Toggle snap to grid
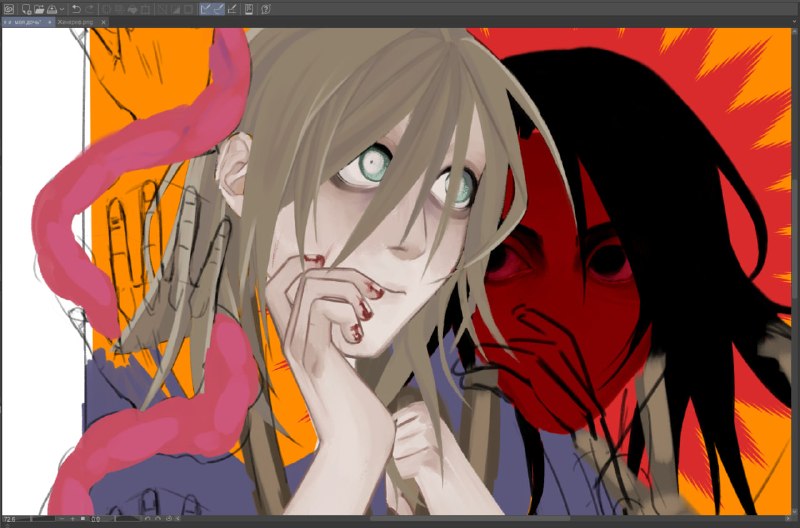The width and height of the screenshot is (800, 528). (x=232, y=9)
